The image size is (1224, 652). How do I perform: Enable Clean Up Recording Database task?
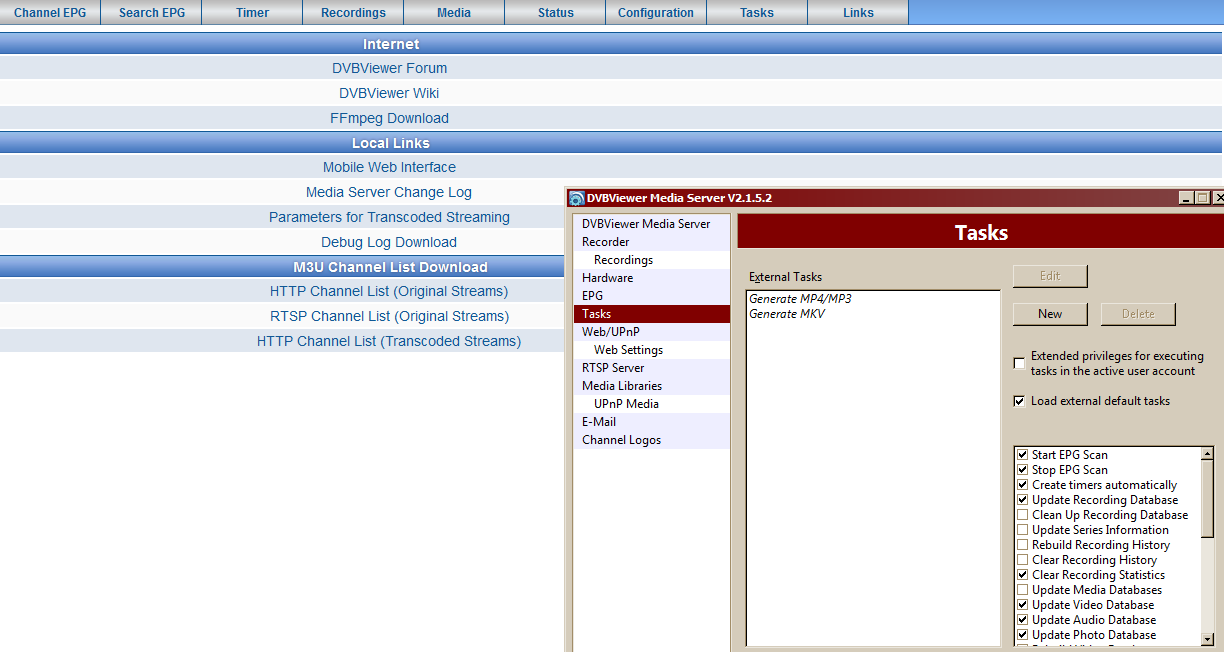tap(1022, 515)
